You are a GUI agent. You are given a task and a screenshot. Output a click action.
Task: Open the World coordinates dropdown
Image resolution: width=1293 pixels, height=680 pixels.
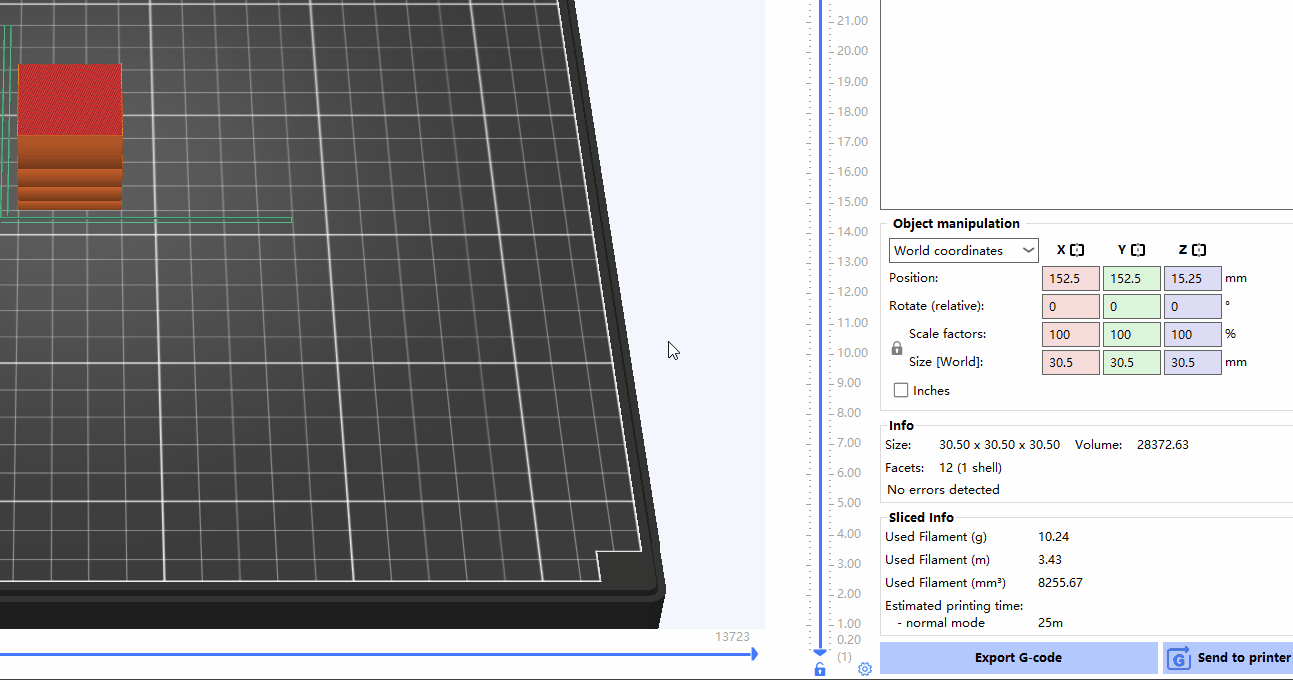coord(963,251)
